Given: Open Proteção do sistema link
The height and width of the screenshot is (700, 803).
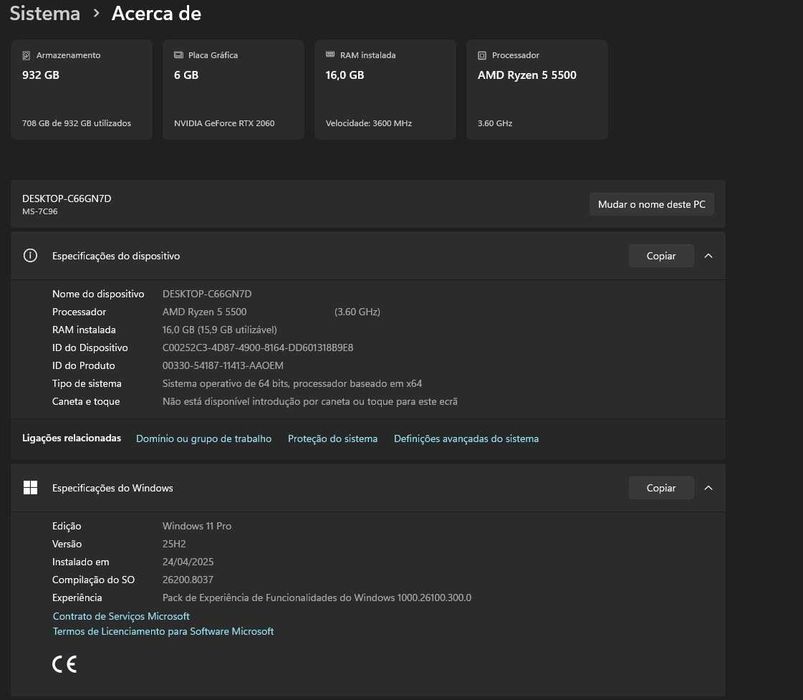Looking at the screenshot, I should pyautogui.click(x=332, y=439).
